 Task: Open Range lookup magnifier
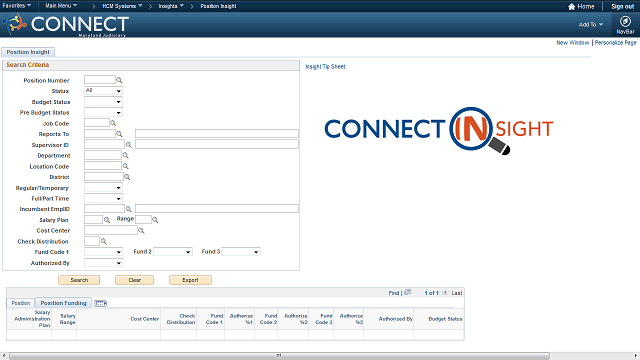tap(155, 220)
